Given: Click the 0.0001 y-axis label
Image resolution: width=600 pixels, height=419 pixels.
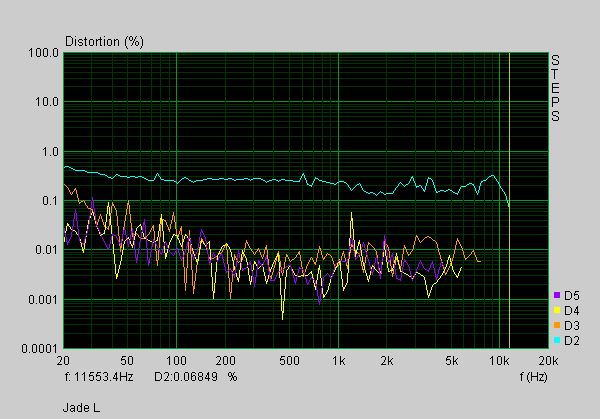Looking at the screenshot, I should (x=40, y=349).
